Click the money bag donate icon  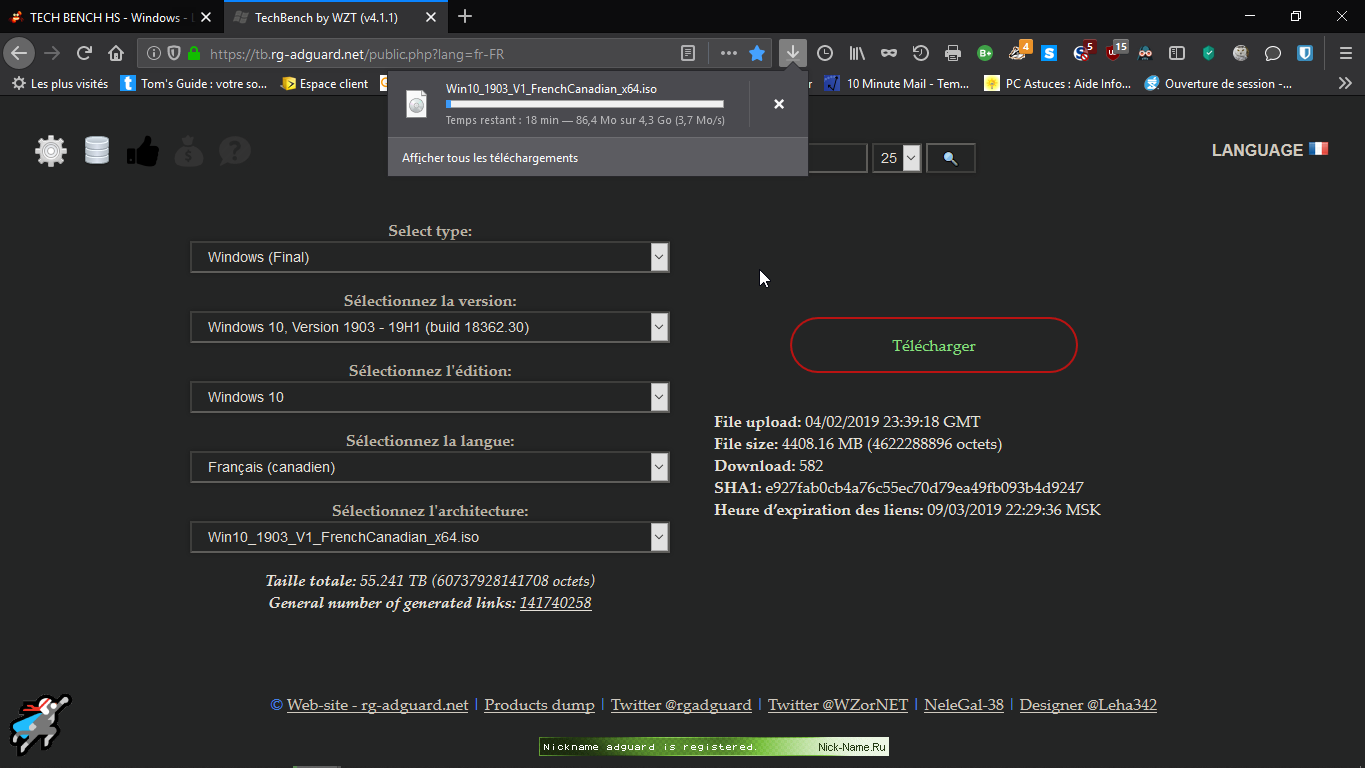189,151
